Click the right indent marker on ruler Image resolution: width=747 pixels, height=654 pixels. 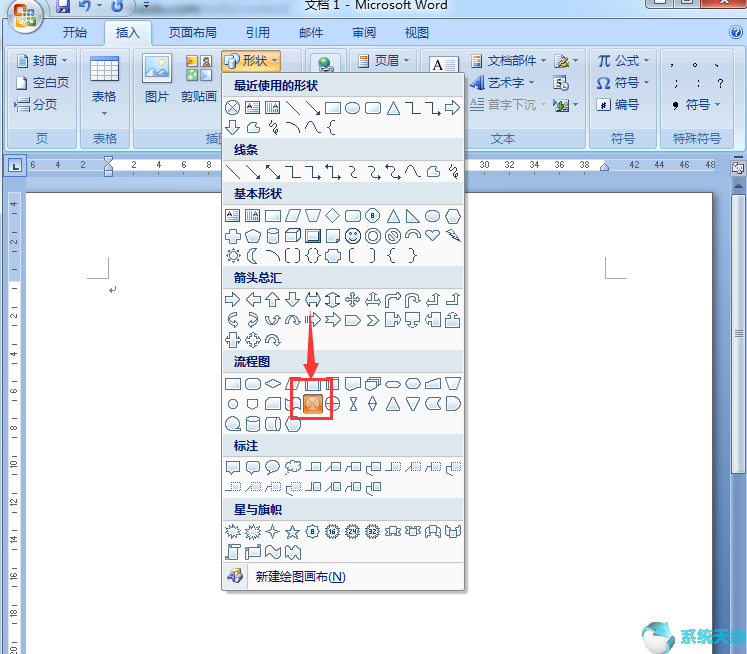(x=604, y=167)
